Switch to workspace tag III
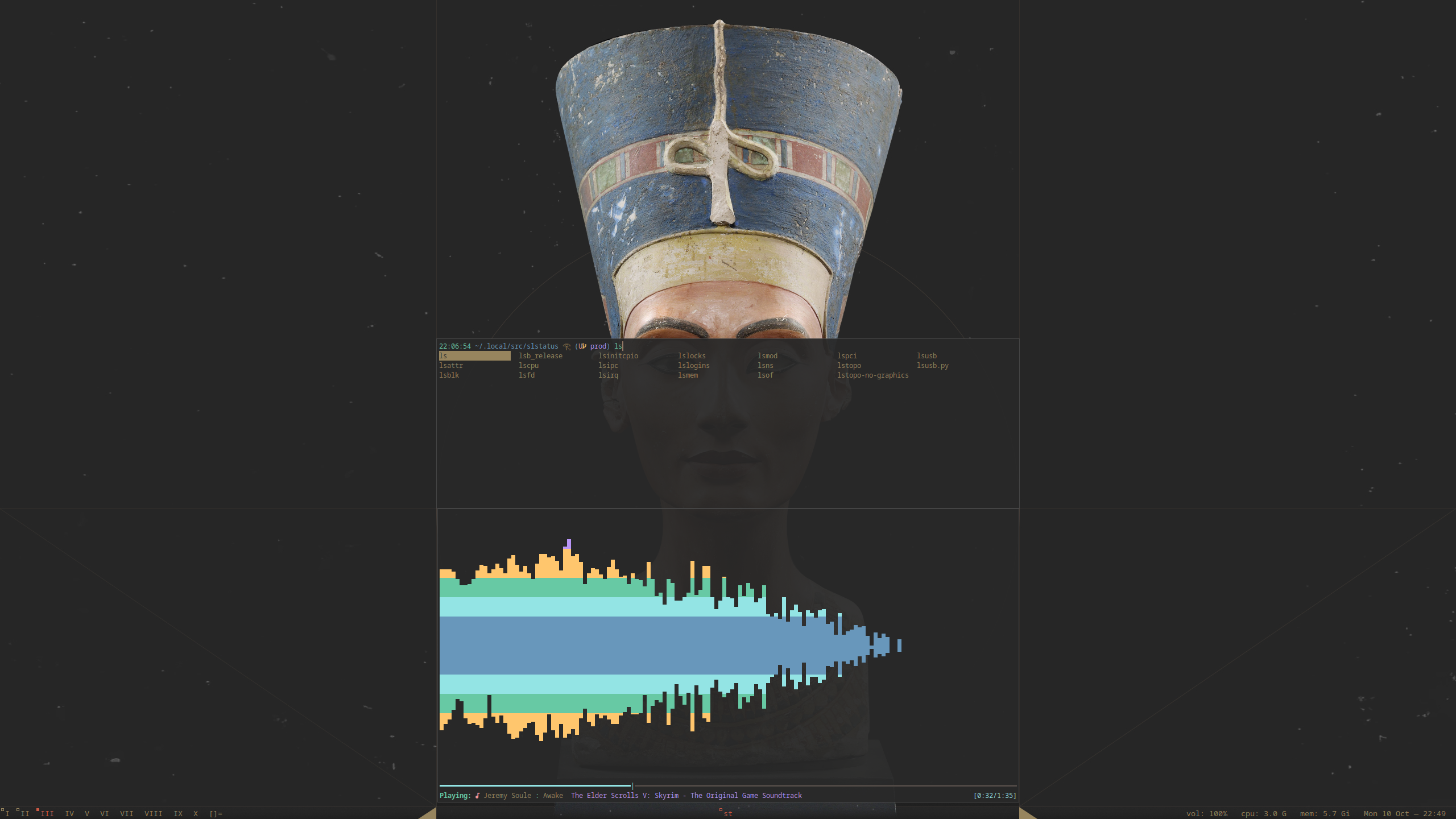 tap(47, 814)
